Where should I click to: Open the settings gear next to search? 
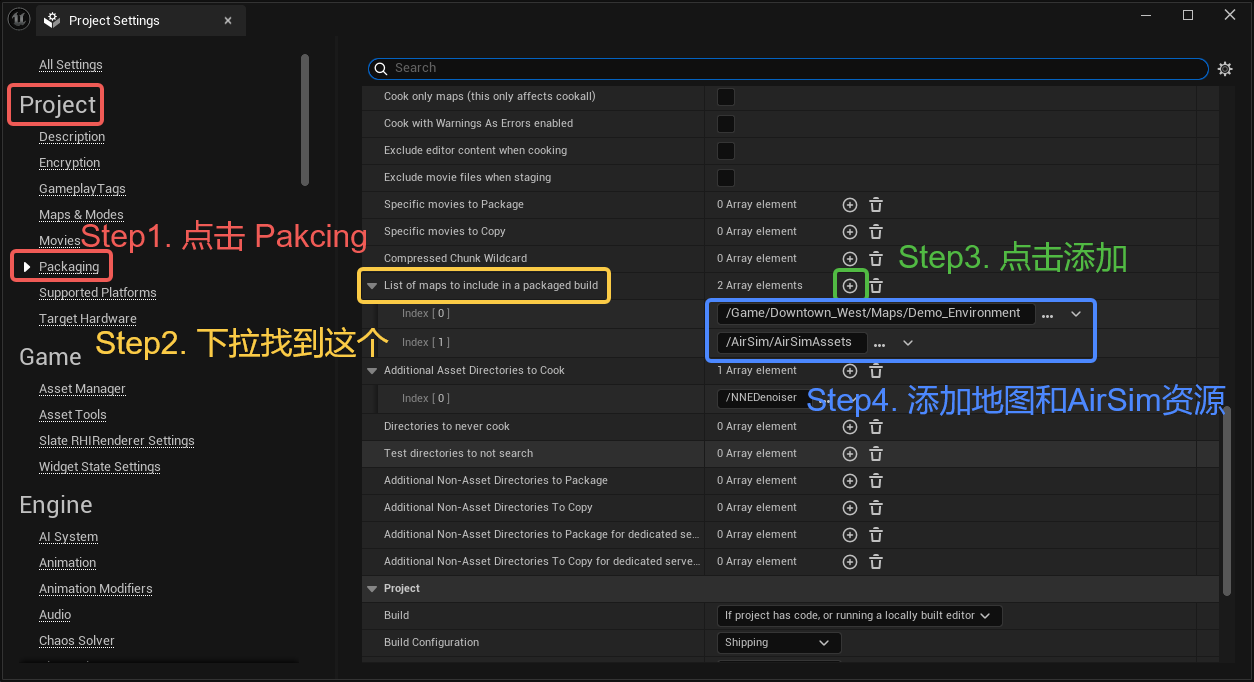1225,69
